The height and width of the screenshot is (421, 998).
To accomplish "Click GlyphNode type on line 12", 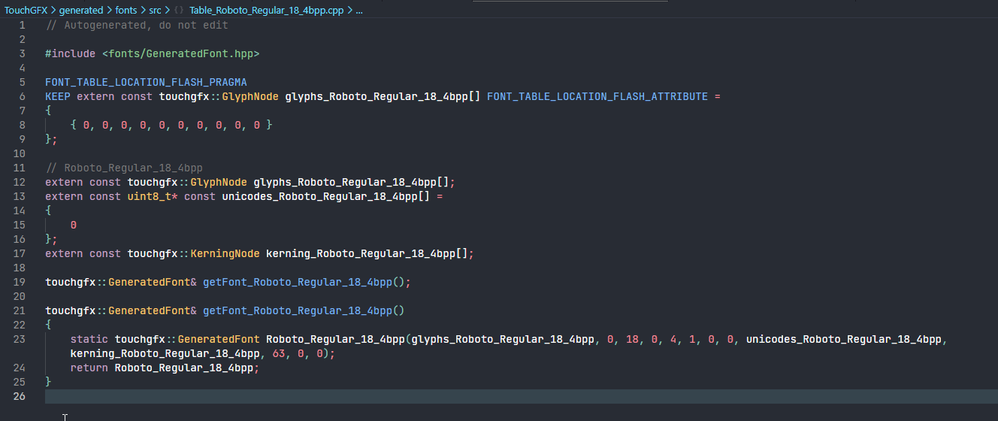I will 218,182.
